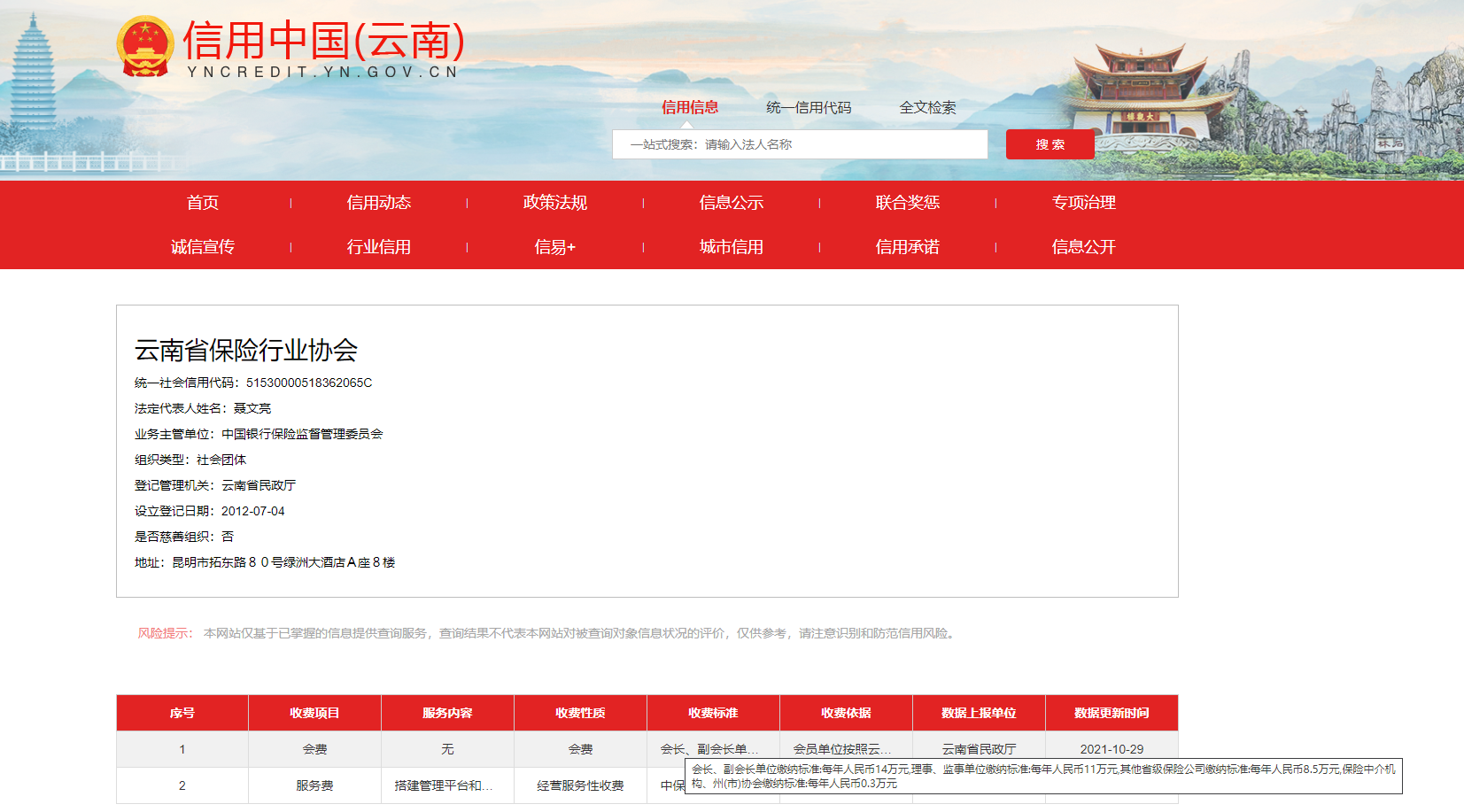Open 信易+ menu item
Screen dimensions: 1464x812
(x=555, y=247)
